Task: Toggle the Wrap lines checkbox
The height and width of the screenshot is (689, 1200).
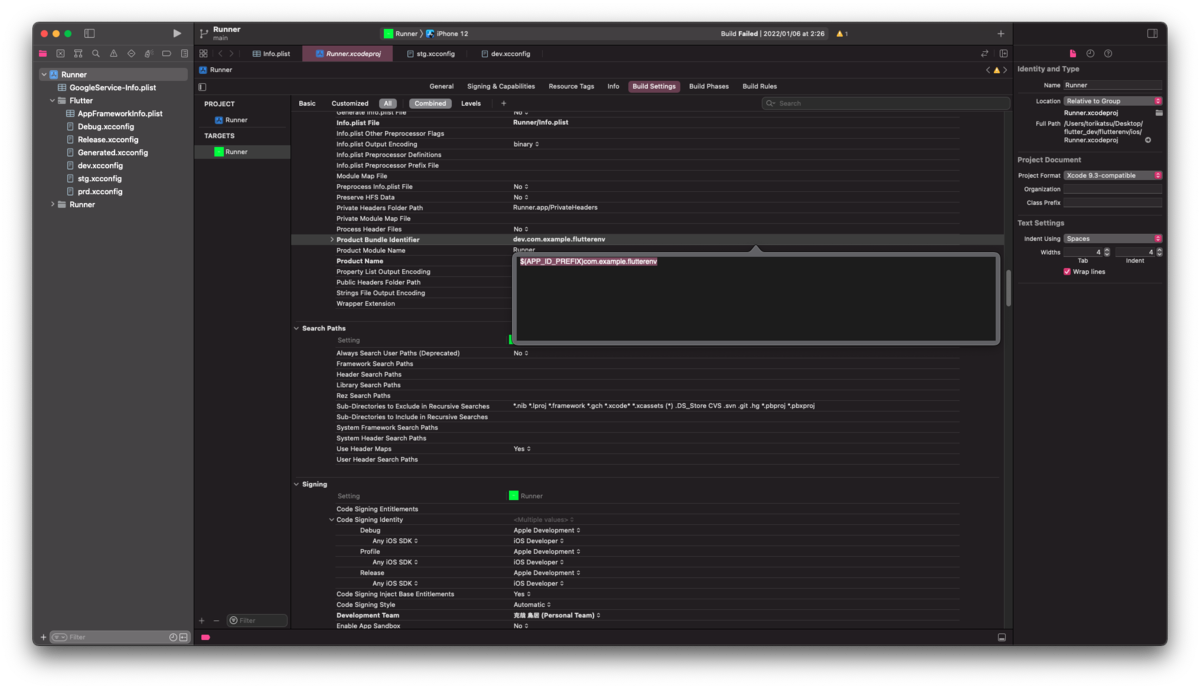Action: click(x=1067, y=271)
